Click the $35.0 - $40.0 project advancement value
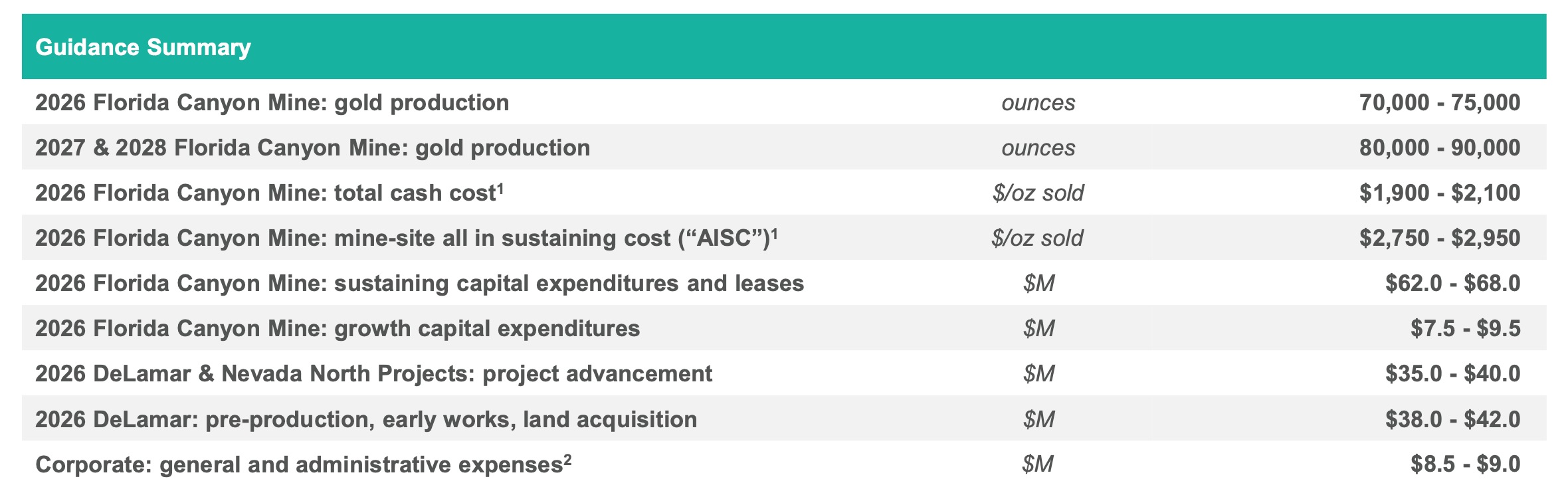 pos(1453,373)
